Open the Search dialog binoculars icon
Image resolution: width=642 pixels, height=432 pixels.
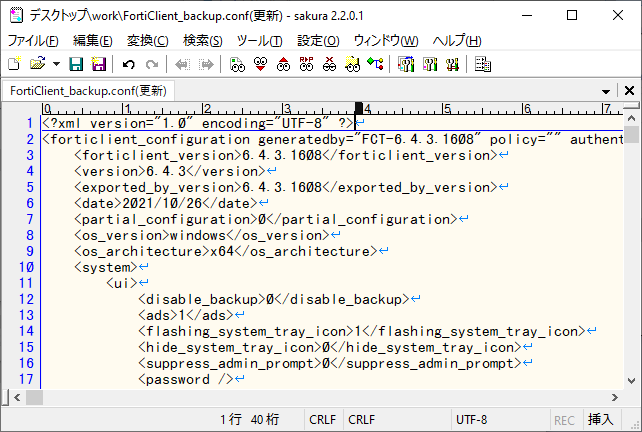[237, 64]
